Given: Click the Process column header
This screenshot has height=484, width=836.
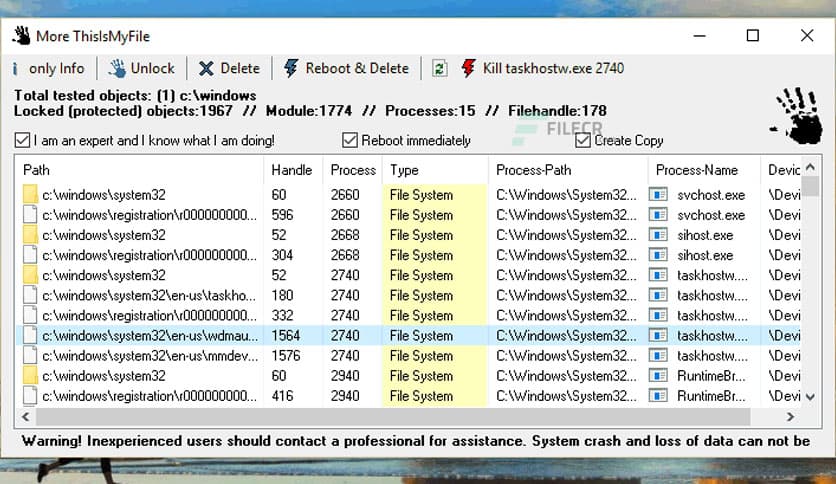Looking at the screenshot, I should [352, 170].
